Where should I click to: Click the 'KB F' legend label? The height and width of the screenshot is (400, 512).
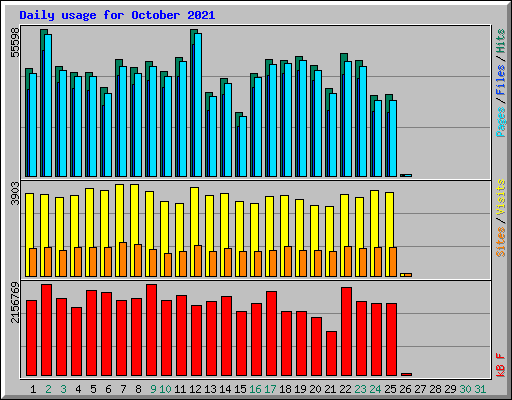click(x=500, y=365)
